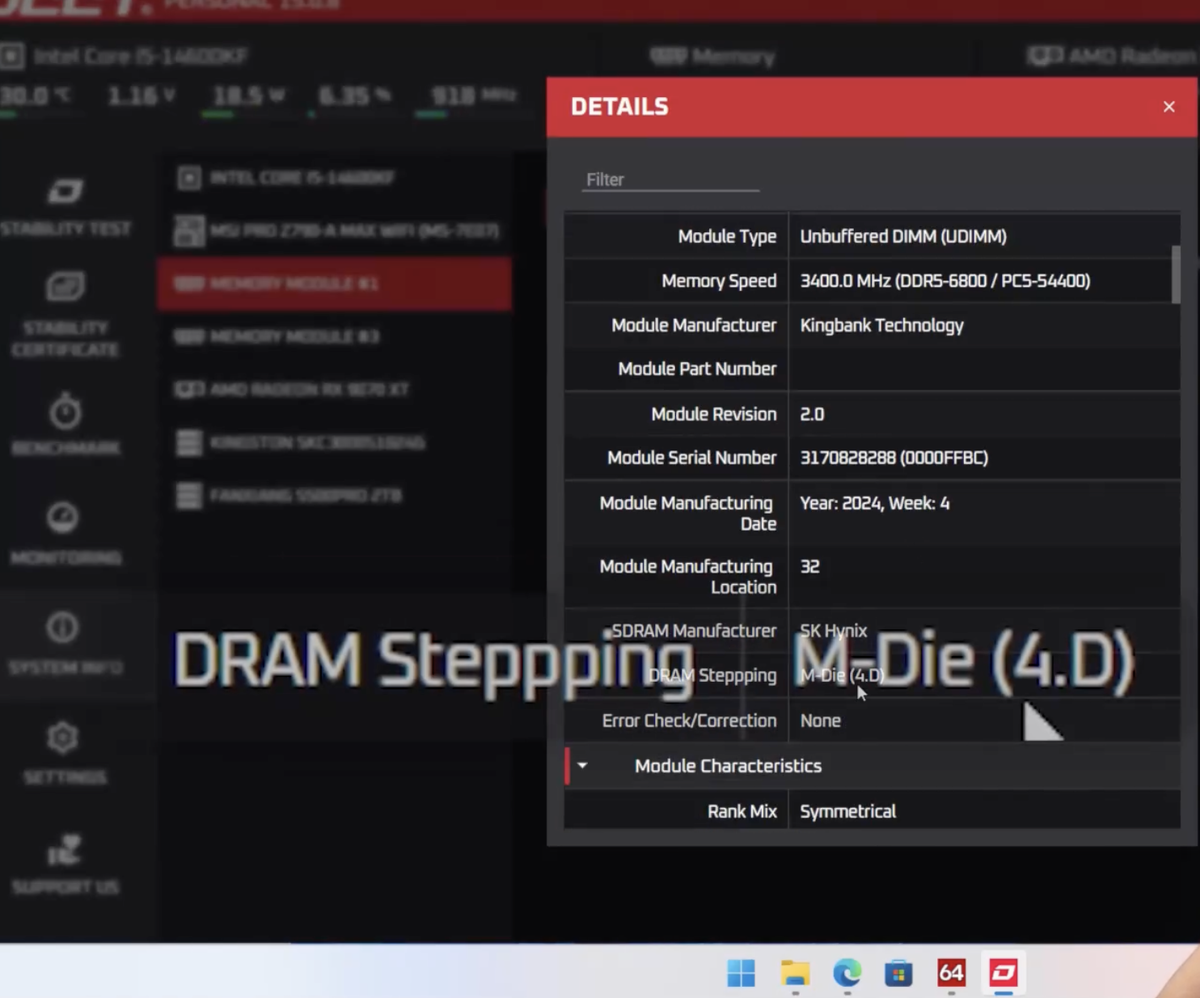Select Memory Module #3 entry
The image size is (1200, 998).
[x=334, y=337]
